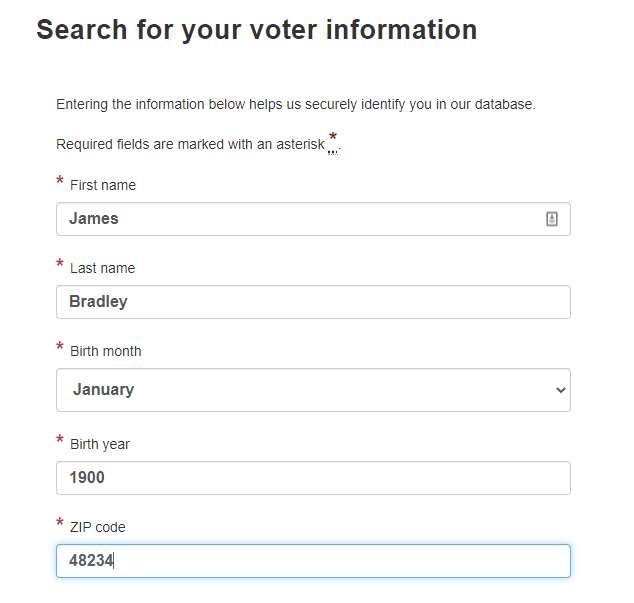Open the Birth month dropdown showing January
Screen dimensions: 634x603
313,390
